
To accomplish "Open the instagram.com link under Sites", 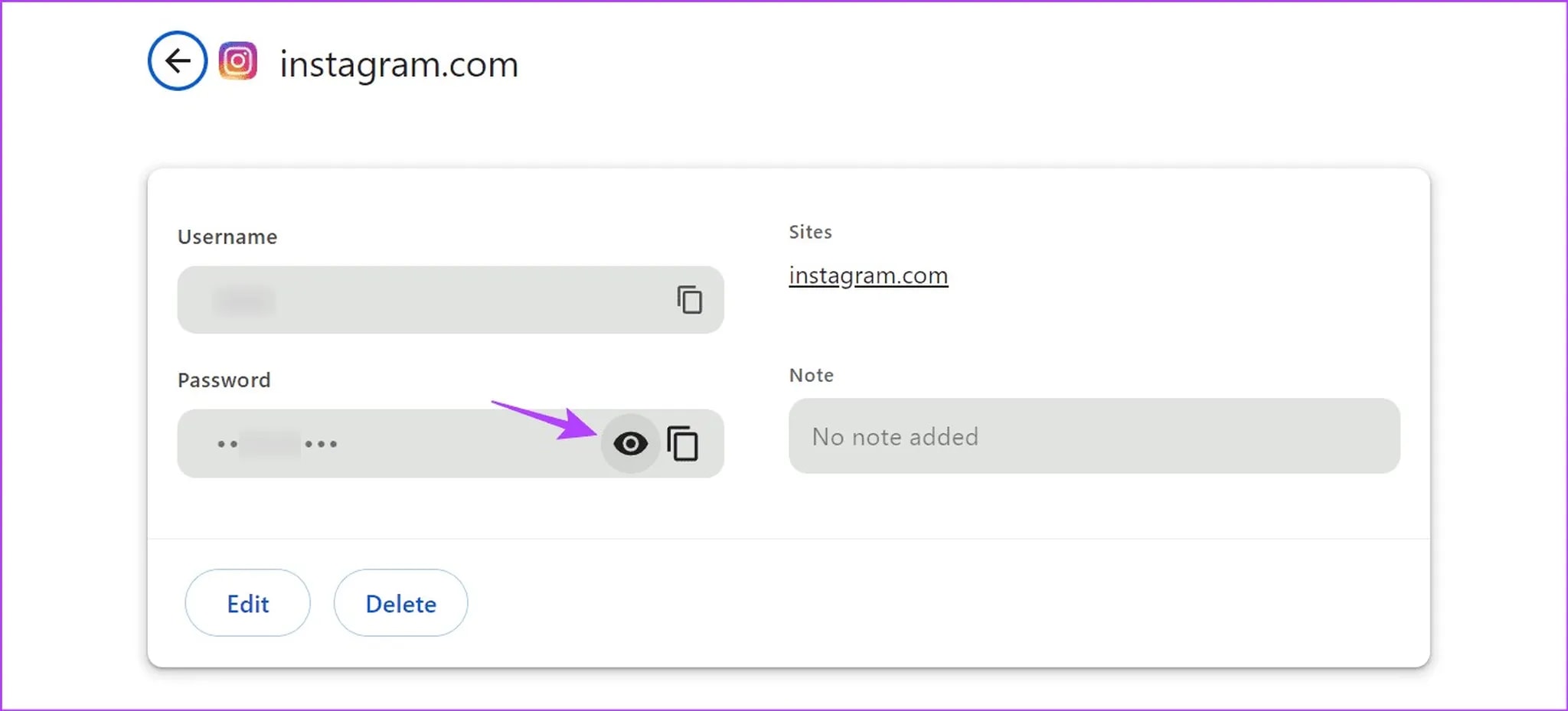I will click(868, 276).
